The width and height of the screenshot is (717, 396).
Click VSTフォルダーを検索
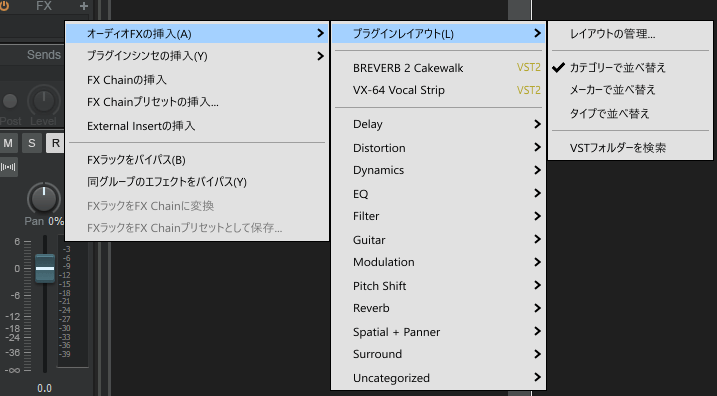coord(630,148)
